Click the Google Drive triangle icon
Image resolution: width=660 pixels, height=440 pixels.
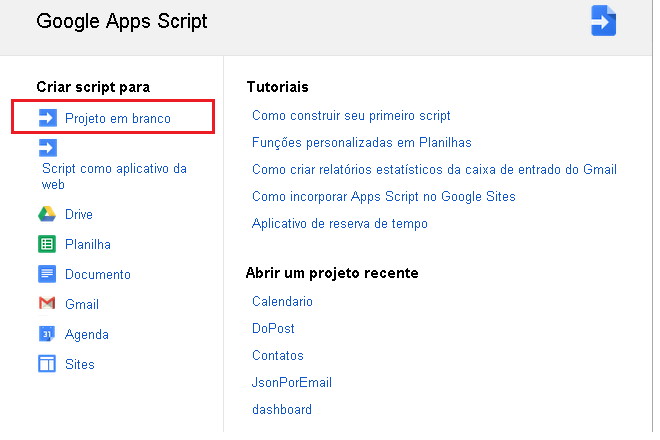coord(47,214)
